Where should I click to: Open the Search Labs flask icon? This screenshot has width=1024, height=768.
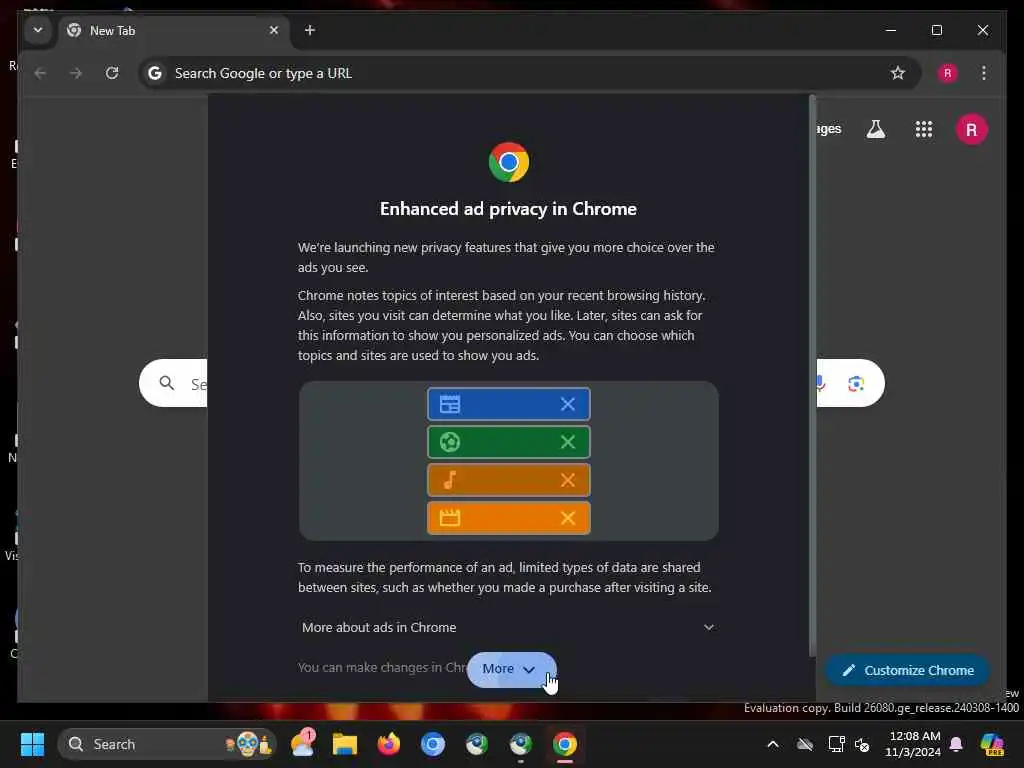(876, 129)
